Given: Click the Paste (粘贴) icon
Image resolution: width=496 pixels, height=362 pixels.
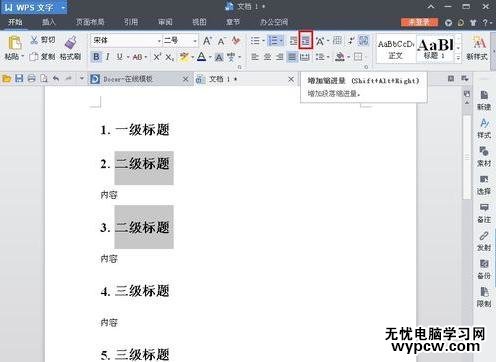Looking at the screenshot, I should [x=14, y=43].
